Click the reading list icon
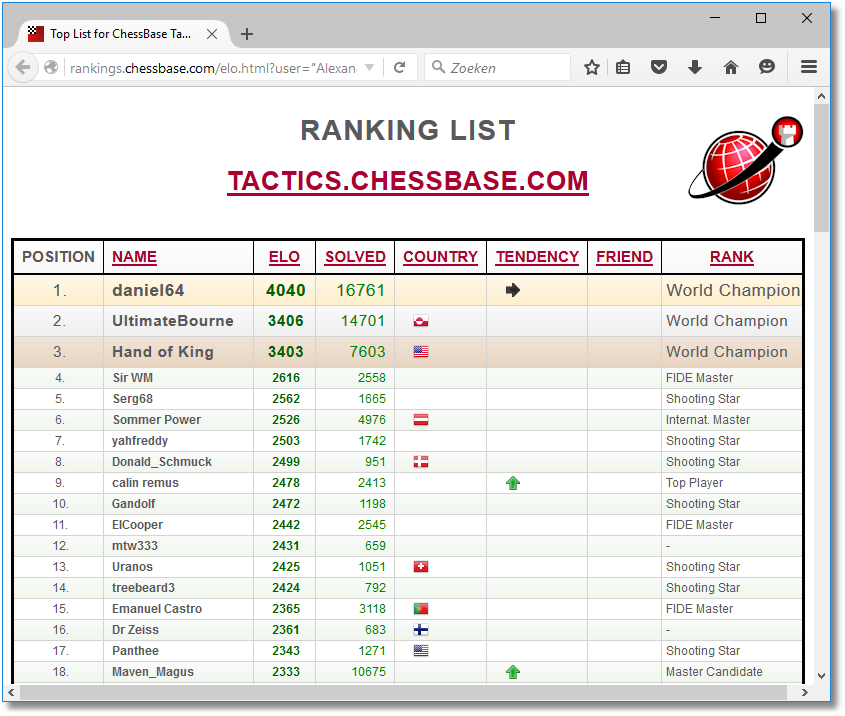The width and height of the screenshot is (845, 716). click(623, 67)
